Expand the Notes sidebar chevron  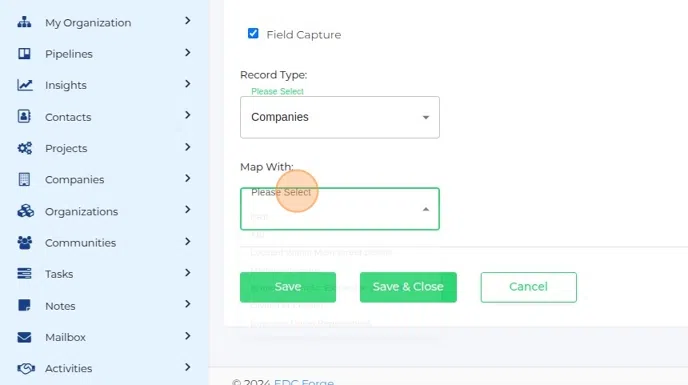(x=188, y=304)
